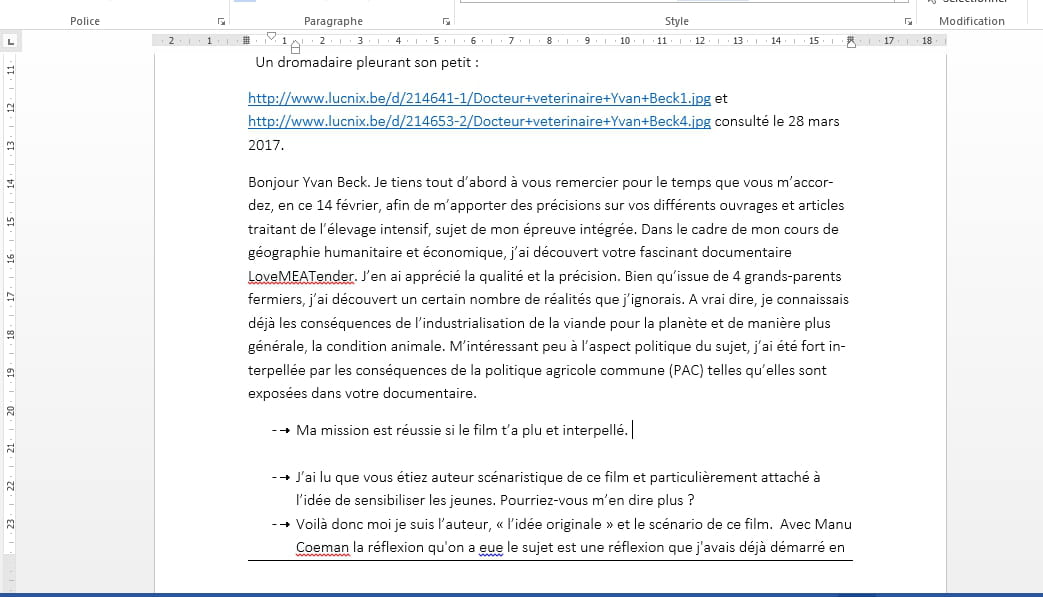The image size is (1043, 597).
Task: Select the first-line indent marker on ruler
Action: point(271,37)
